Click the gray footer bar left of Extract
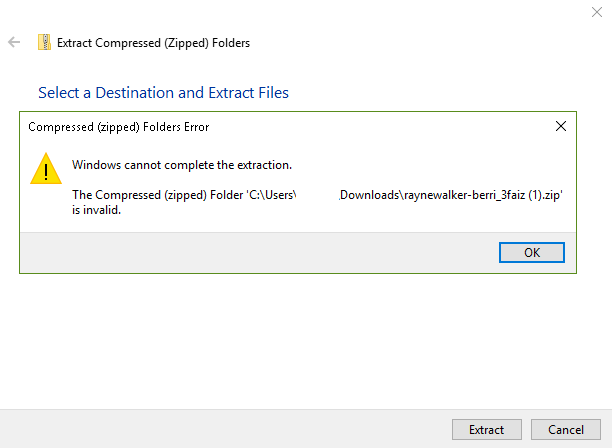 226,429
